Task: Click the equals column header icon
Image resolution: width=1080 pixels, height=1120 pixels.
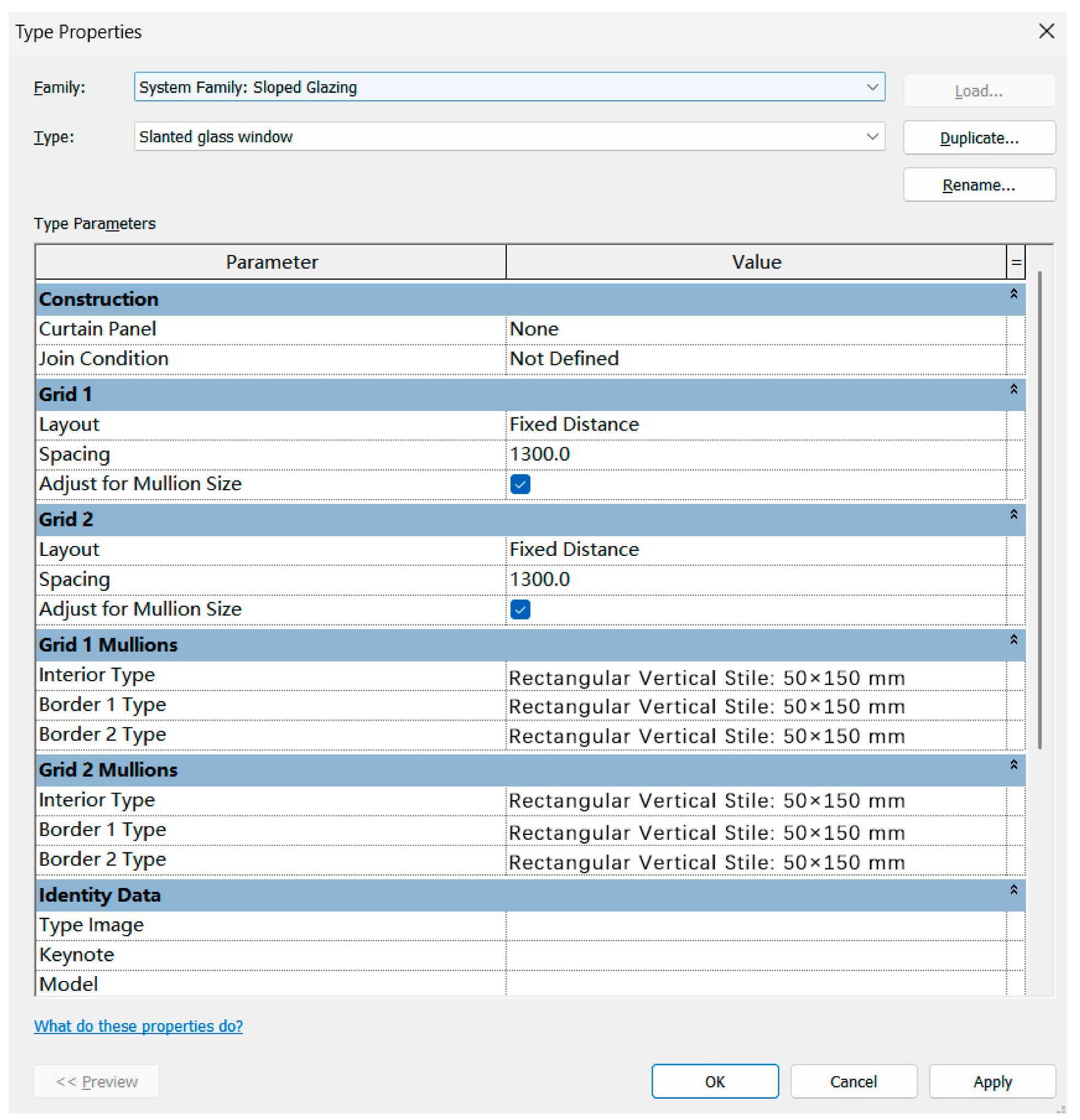Action: pos(1015,262)
